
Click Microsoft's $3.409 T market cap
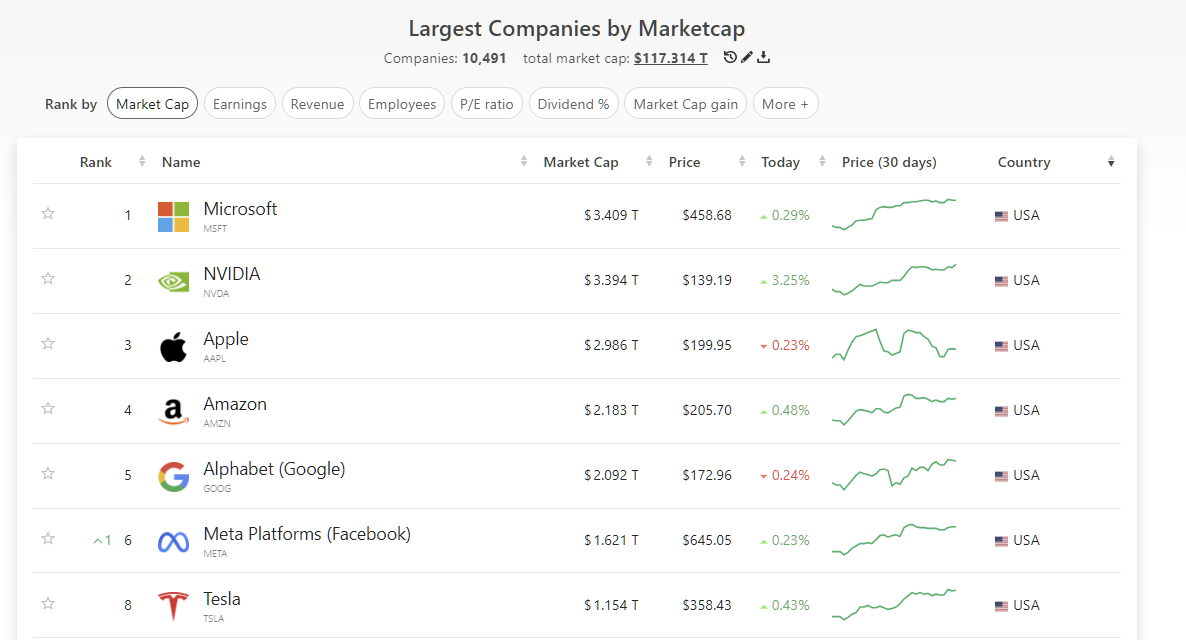[x=611, y=216]
